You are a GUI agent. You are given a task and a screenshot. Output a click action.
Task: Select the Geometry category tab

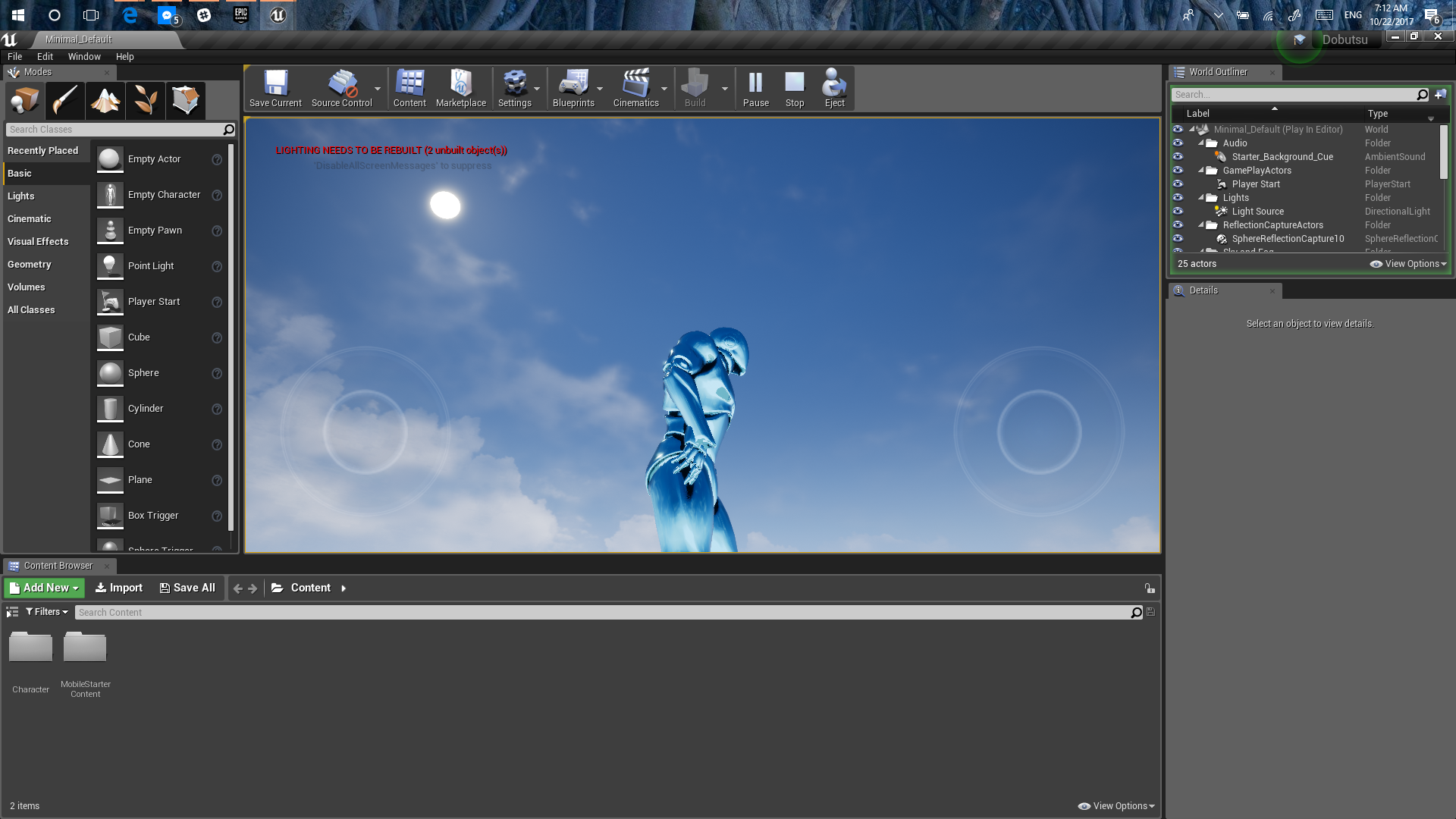(30, 265)
